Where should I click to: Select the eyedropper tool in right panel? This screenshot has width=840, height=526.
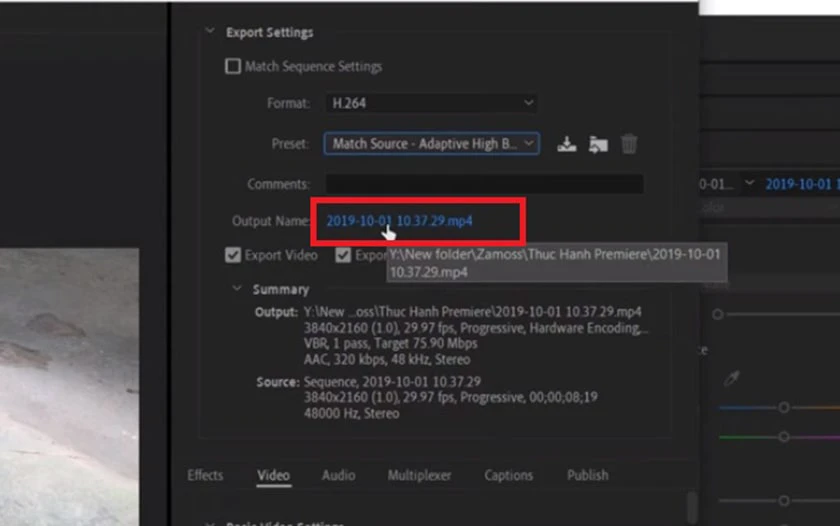tap(732, 378)
